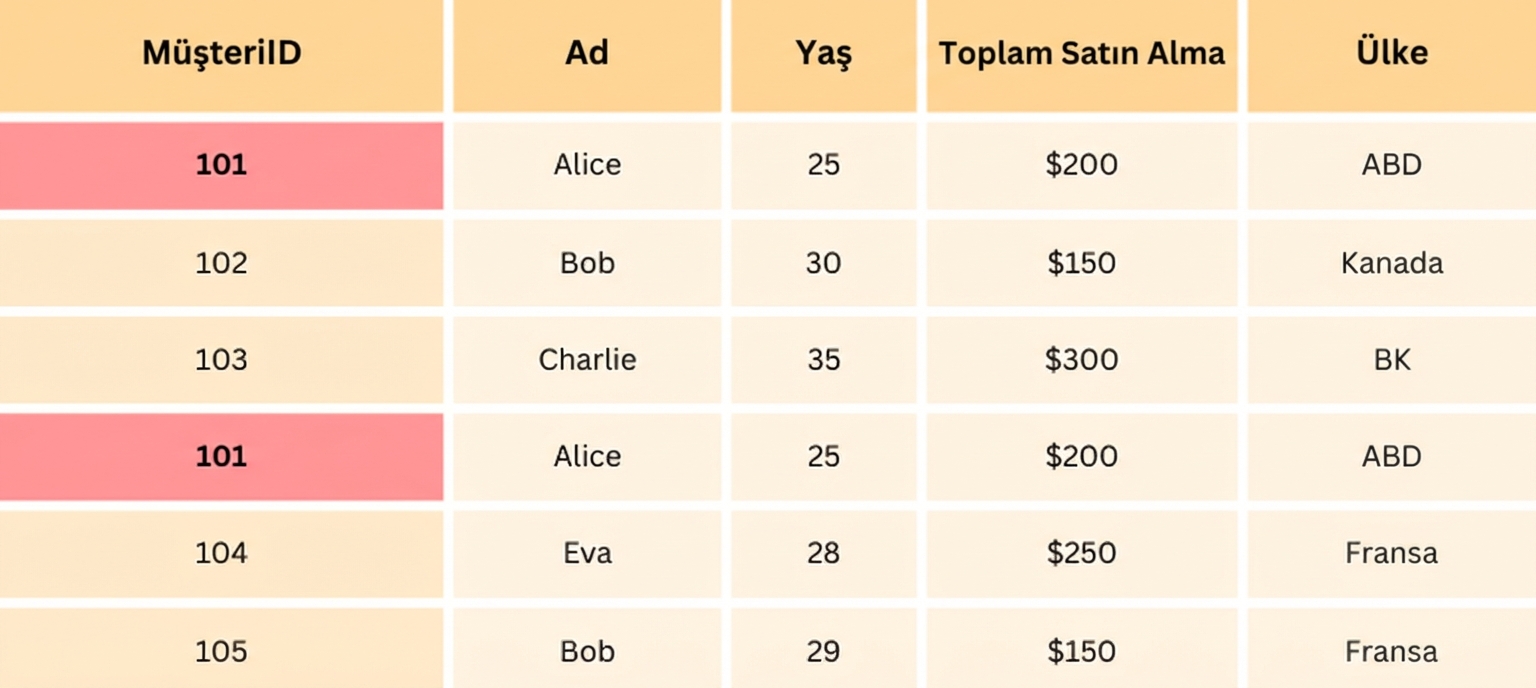Click the $250 purchase cell
The image size is (1536, 688).
tap(1081, 553)
